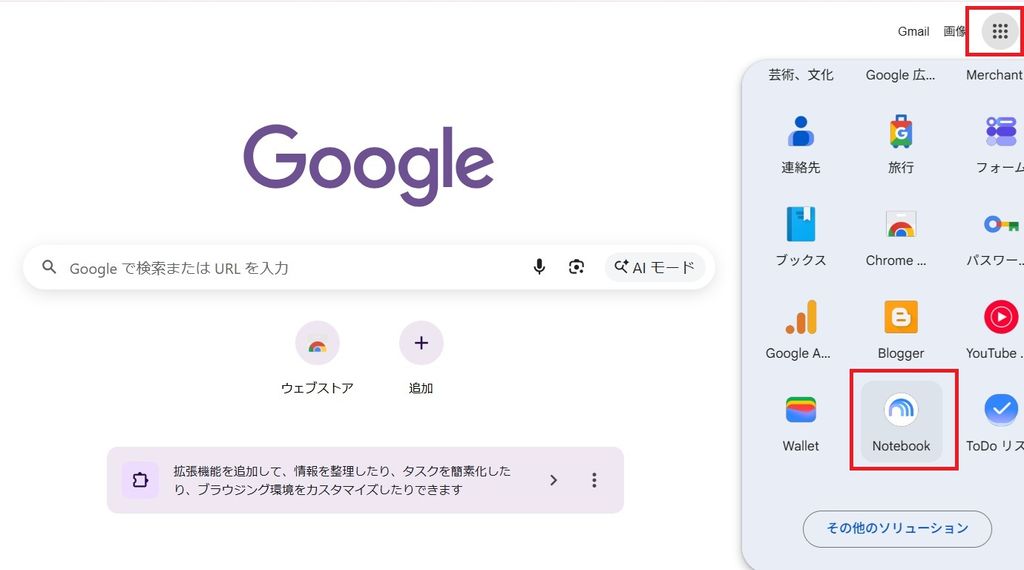Start voice search with microphone icon

[539, 267]
